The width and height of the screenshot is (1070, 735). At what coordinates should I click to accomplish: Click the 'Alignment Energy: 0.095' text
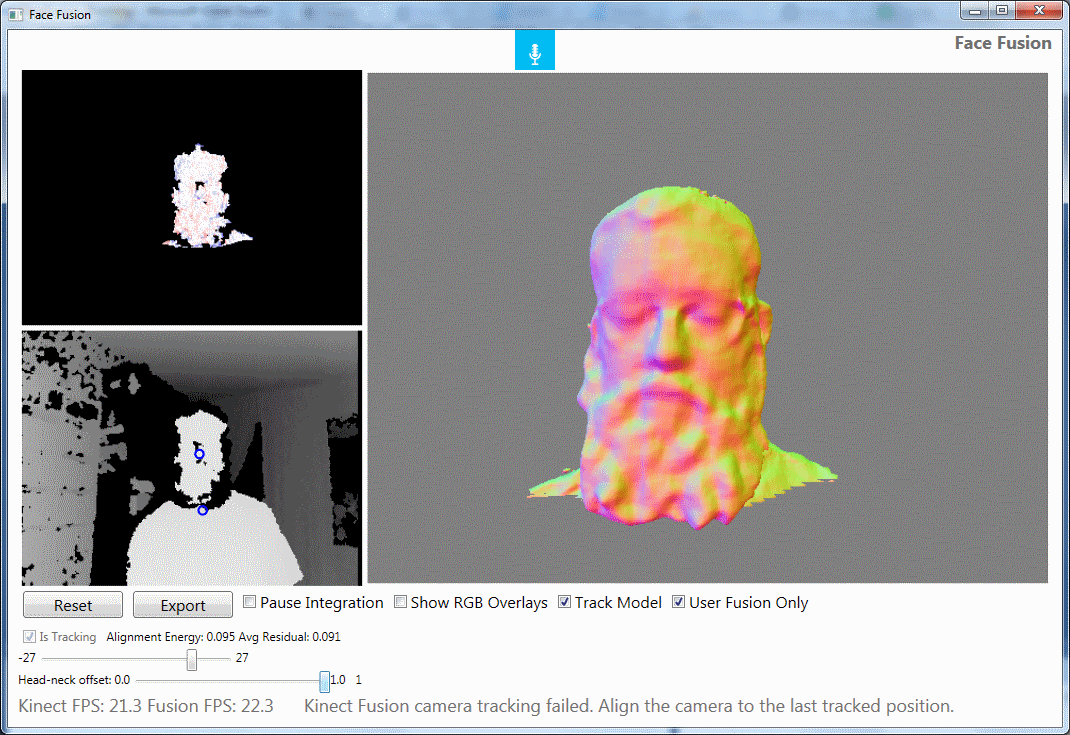pos(171,637)
